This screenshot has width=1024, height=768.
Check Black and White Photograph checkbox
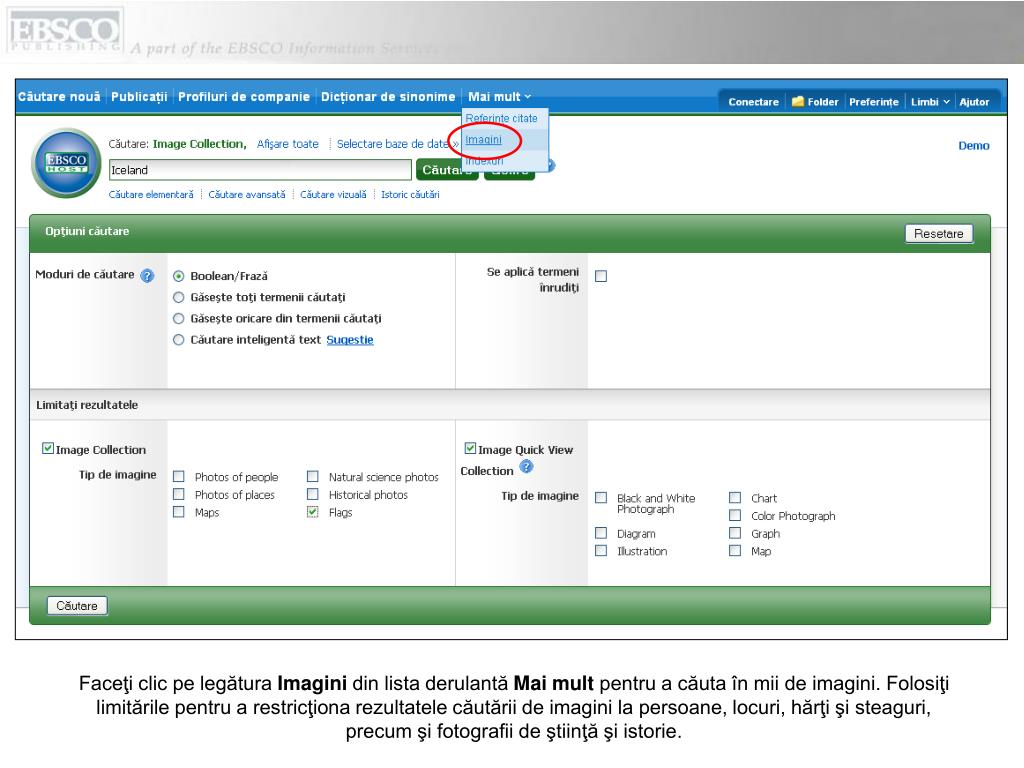(601, 498)
